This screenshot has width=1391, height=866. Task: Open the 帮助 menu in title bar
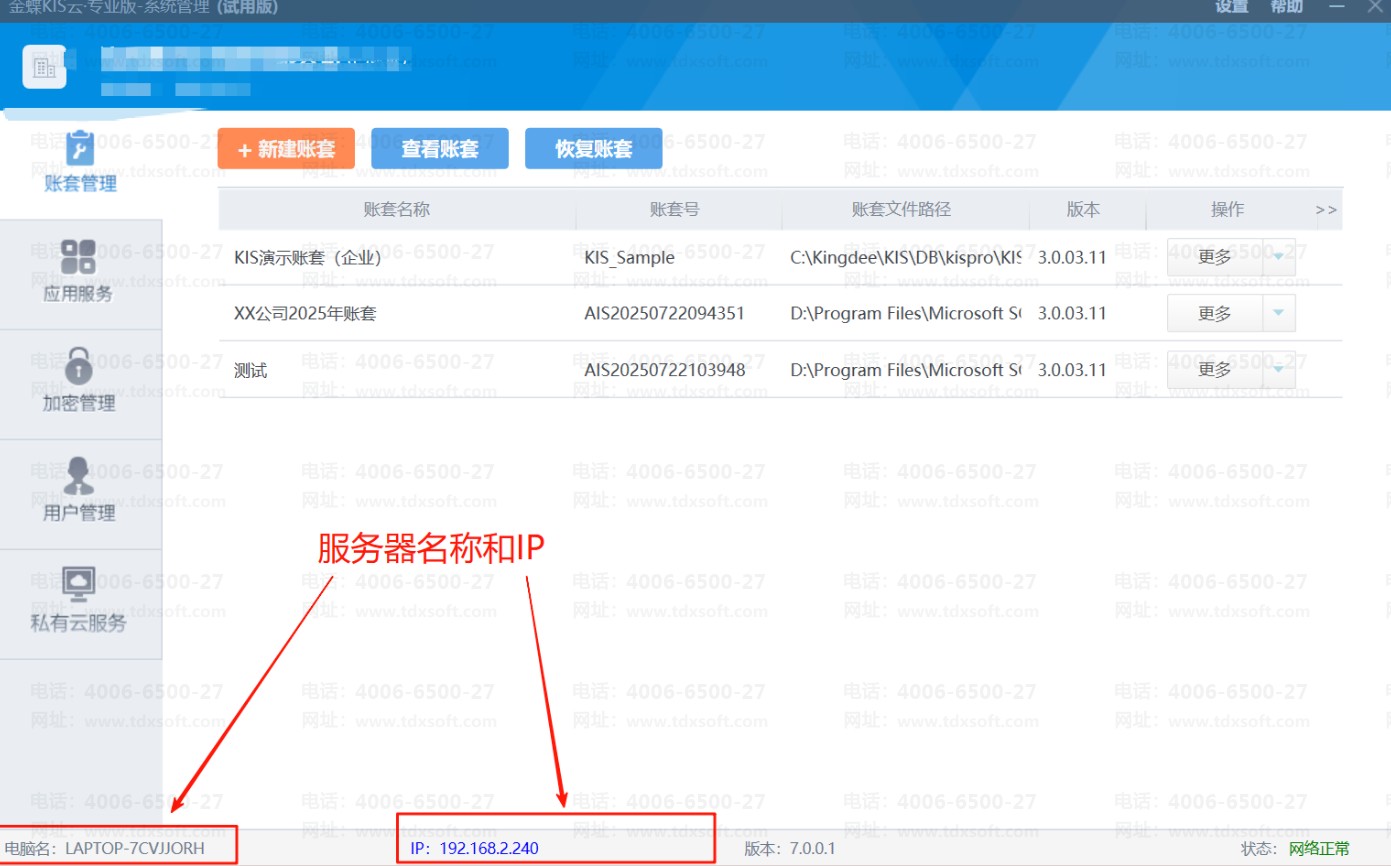1287,8
